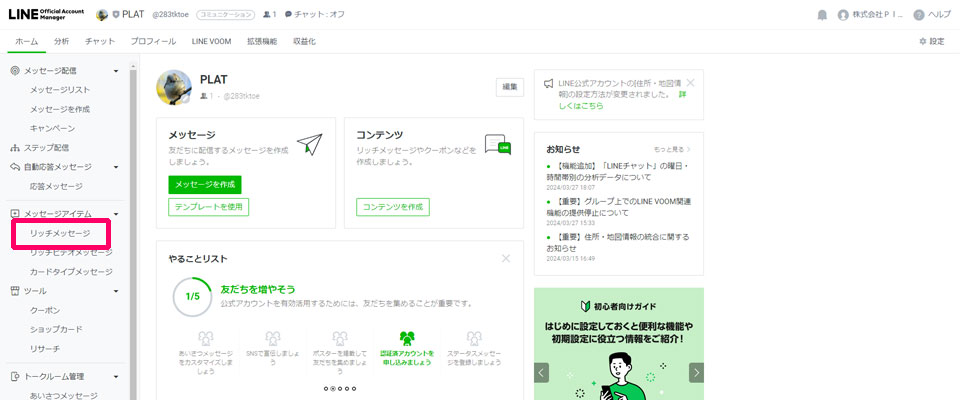This screenshot has width=960, height=400.
Task: Click the friends count icon in header
Action: click(266, 15)
